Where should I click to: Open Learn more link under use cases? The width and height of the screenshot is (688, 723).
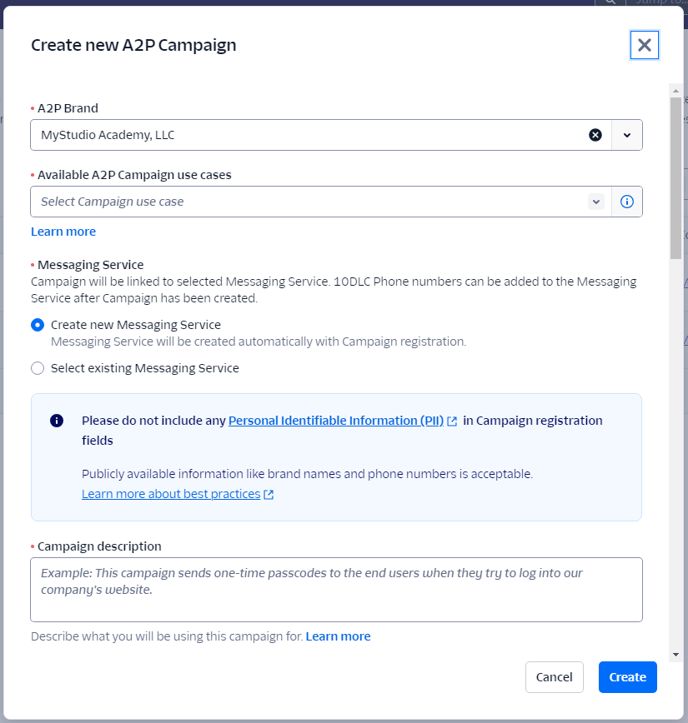63,231
